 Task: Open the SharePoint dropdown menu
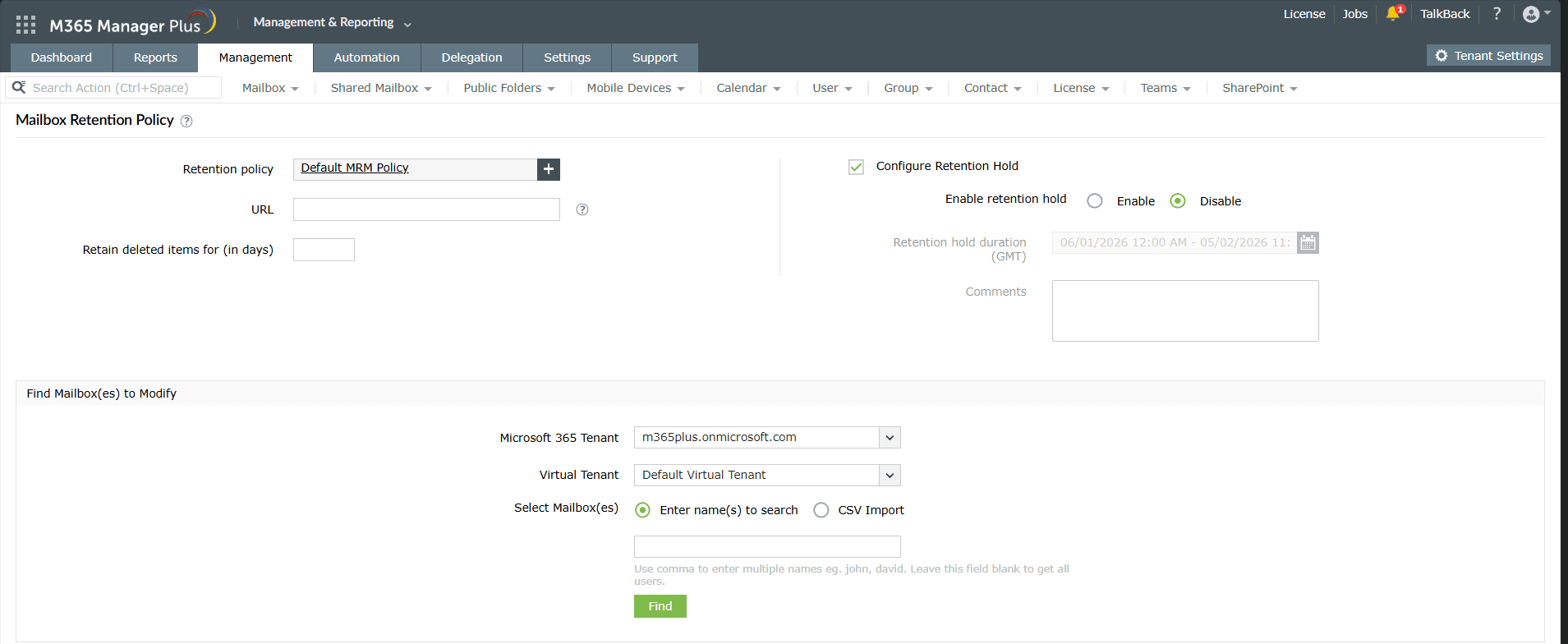click(x=1259, y=88)
